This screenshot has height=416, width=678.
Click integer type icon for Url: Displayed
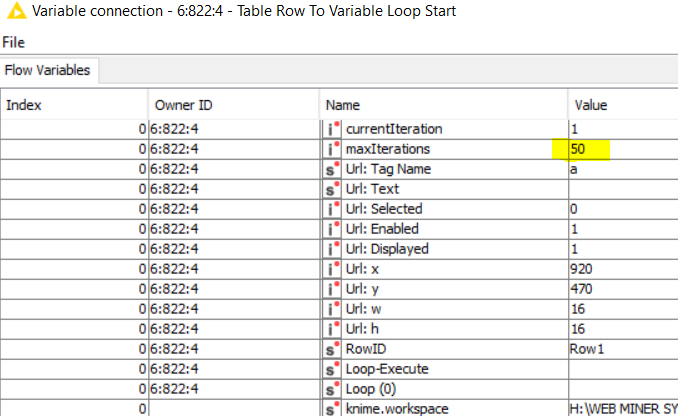[x=332, y=249]
